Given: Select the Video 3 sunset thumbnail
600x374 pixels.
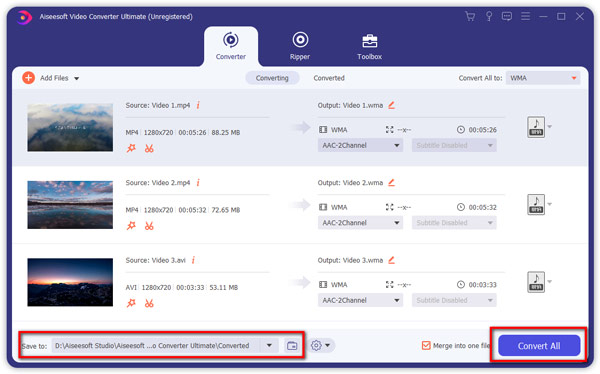Looking at the screenshot, I should 70,282.
